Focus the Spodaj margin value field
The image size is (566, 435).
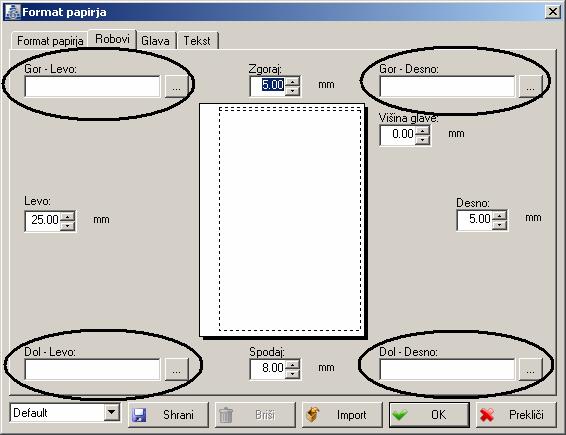(267, 369)
